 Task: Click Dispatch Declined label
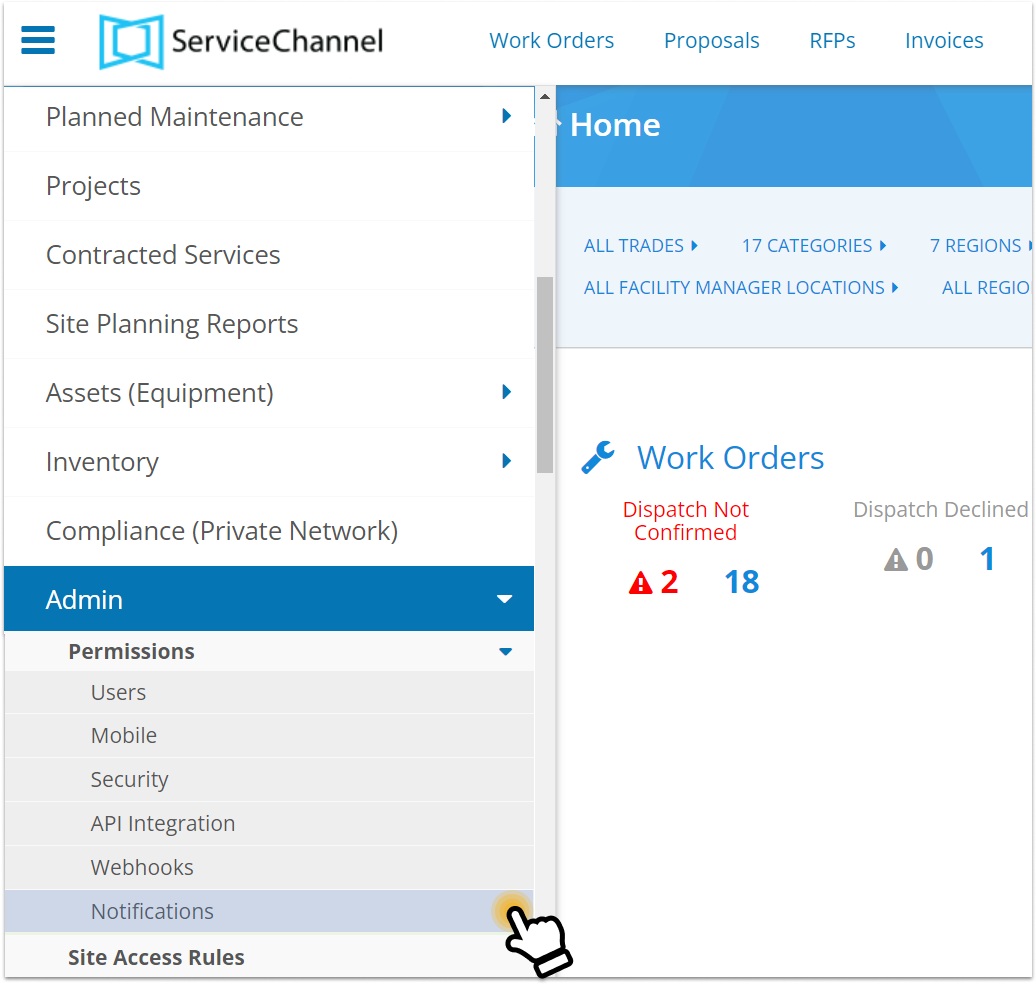(940, 509)
